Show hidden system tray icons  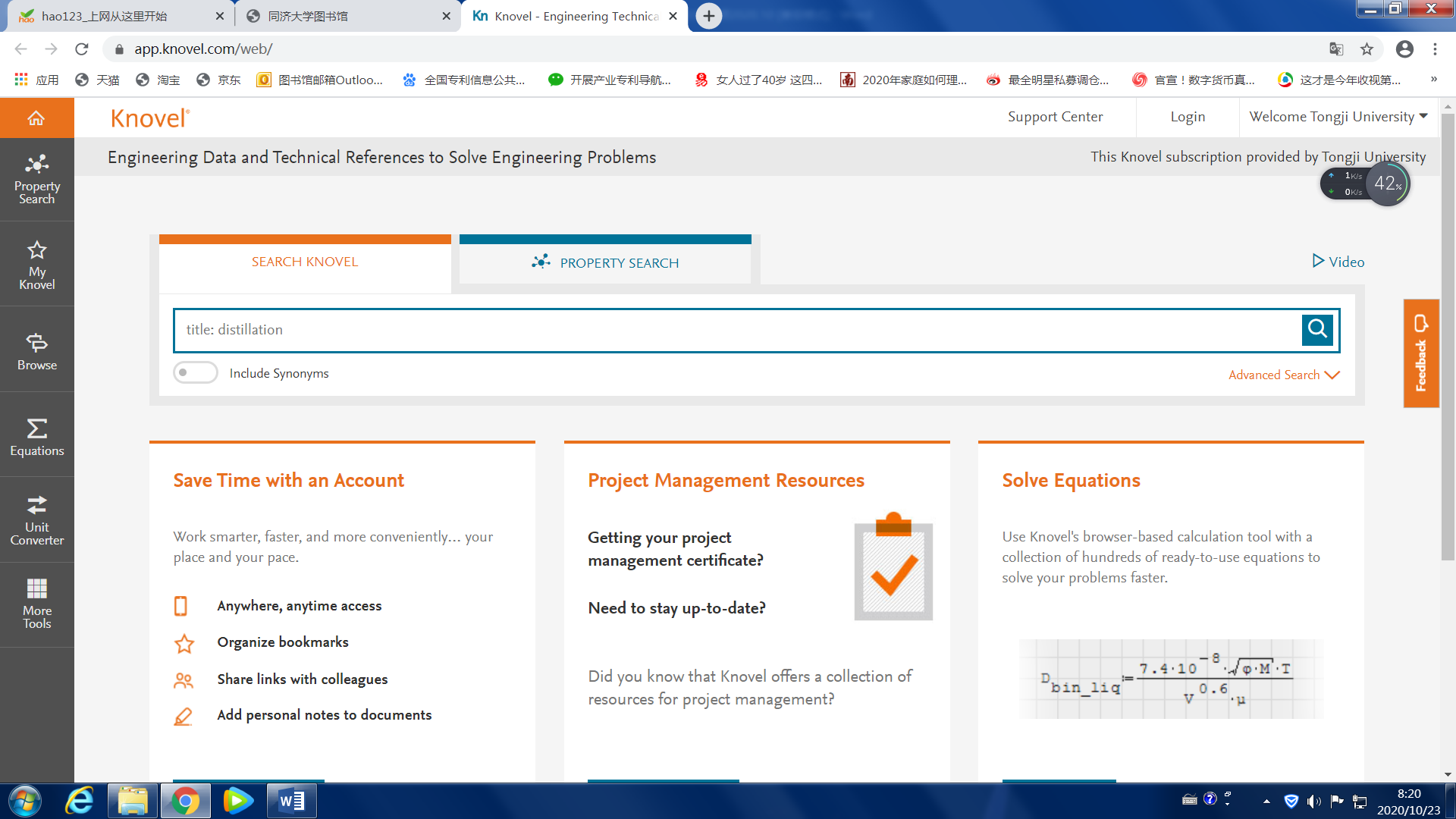(1266, 801)
